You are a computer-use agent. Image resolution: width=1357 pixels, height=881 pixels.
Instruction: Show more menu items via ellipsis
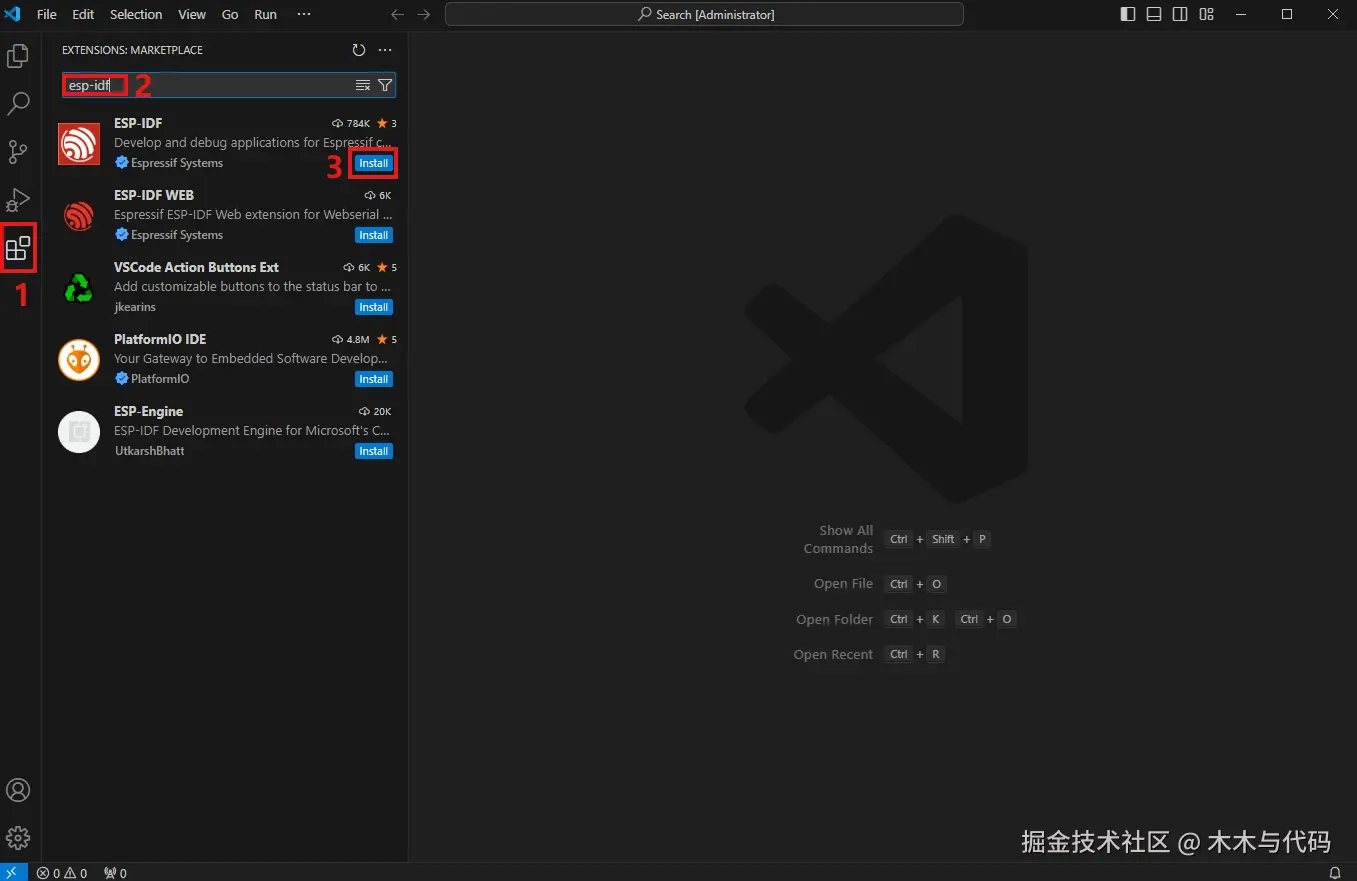point(304,14)
